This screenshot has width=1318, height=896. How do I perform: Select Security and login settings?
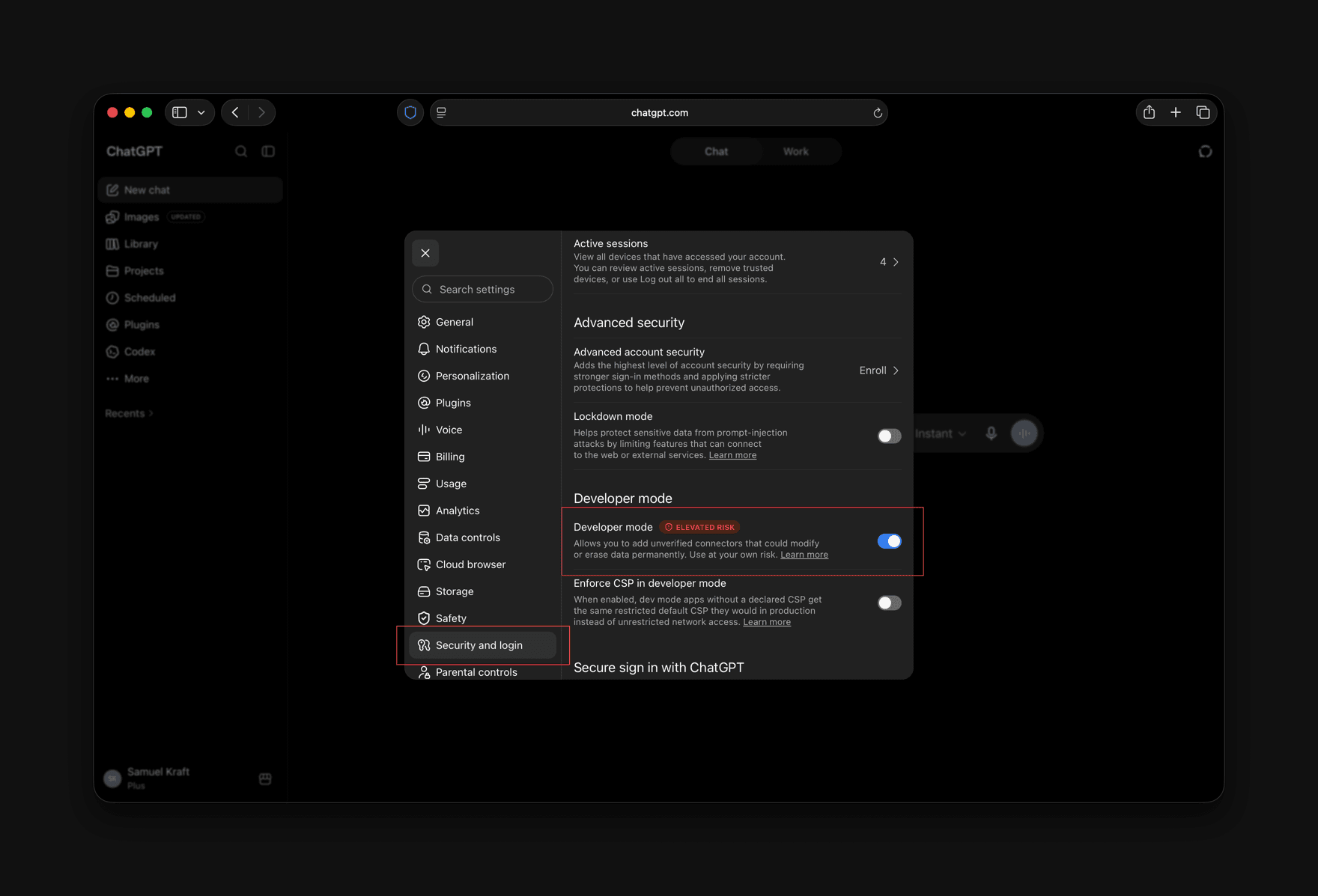pos(482,645)
